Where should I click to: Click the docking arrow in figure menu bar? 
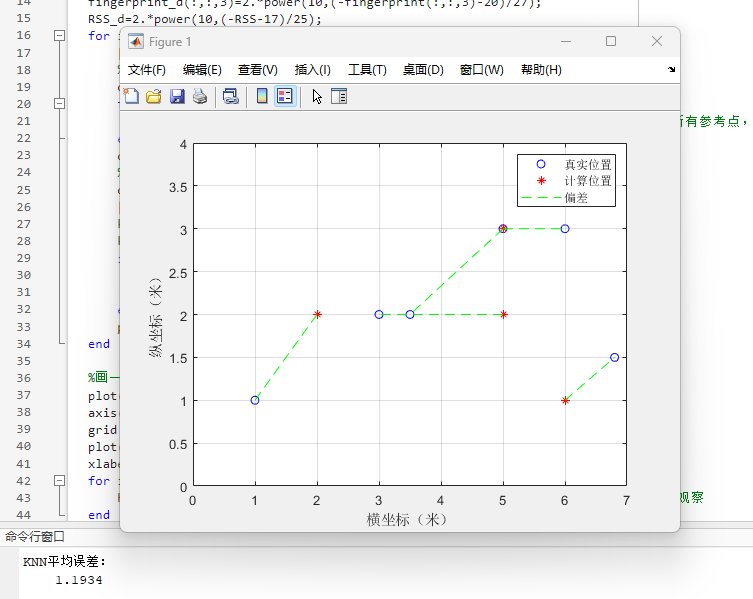click(671, 70)
